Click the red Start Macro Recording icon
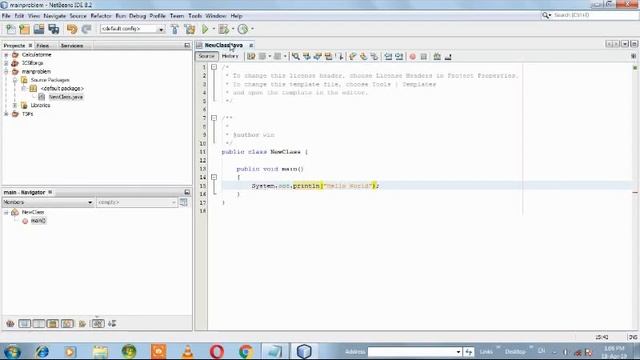 (x=413, y=56)
